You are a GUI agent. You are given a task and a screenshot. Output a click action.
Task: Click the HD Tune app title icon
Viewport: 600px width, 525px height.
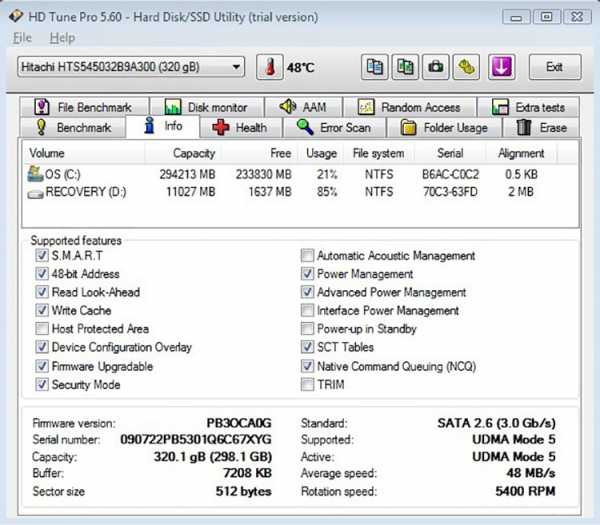16,16
